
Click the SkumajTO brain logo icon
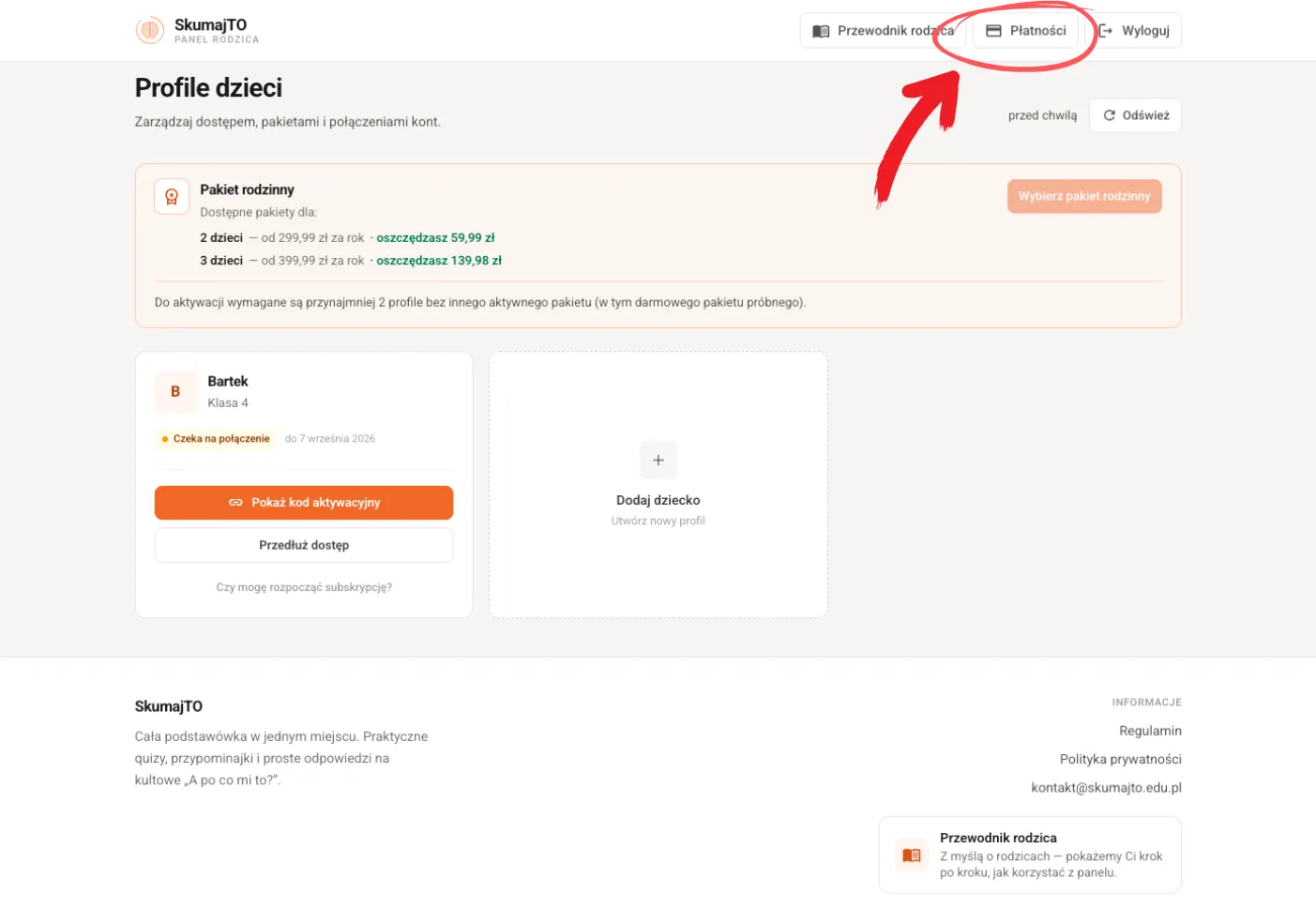pyautogui.click(x=150, y=31)
